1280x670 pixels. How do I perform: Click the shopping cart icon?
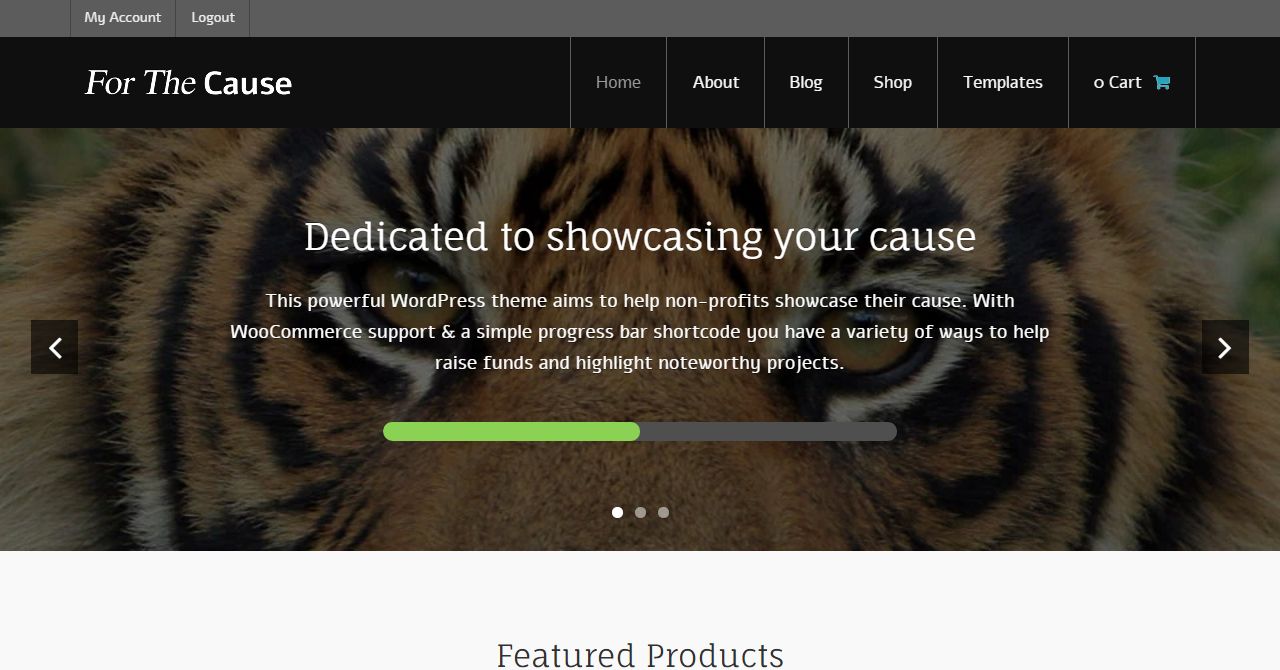(1161, 82)
